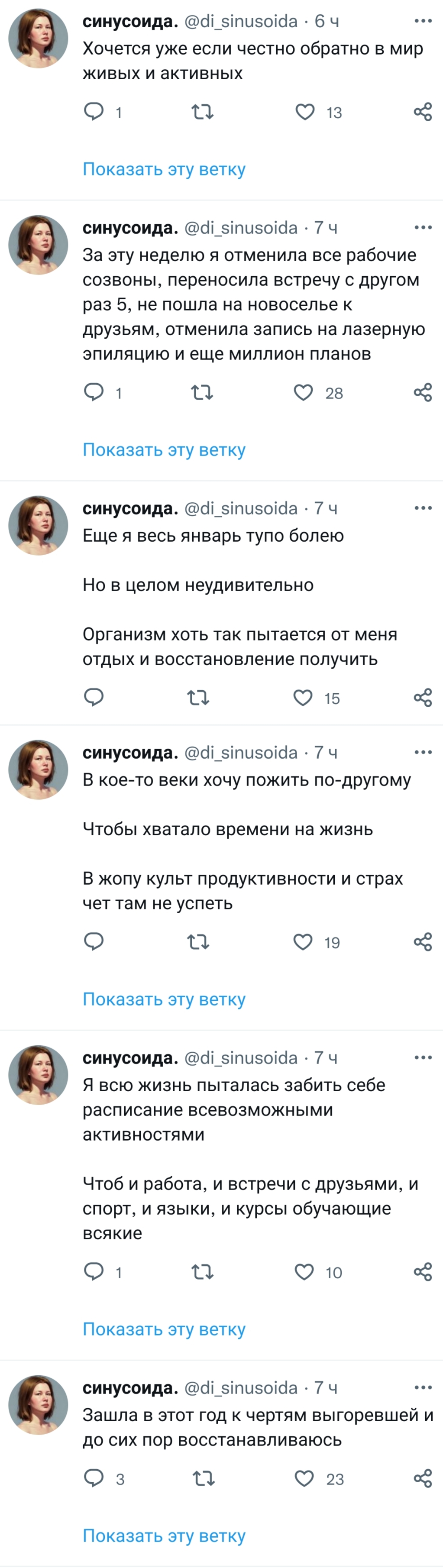Retweet the tweet 'Зашла в этот год'
Viewport: 443px width, 1568px height.
click(203, 1478)
